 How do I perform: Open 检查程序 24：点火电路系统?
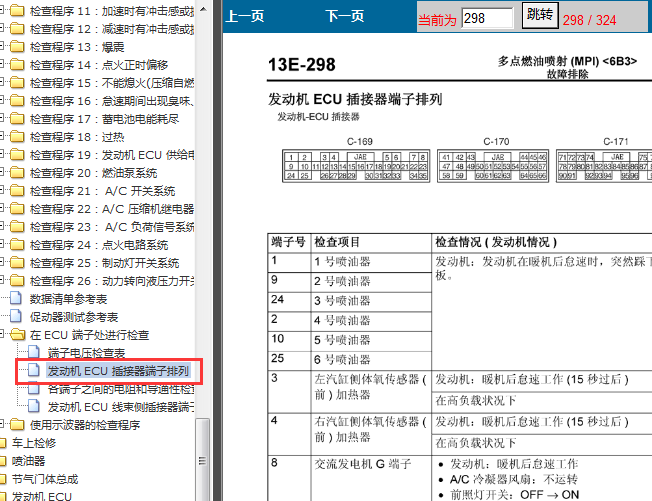click(x=99, y=245)
